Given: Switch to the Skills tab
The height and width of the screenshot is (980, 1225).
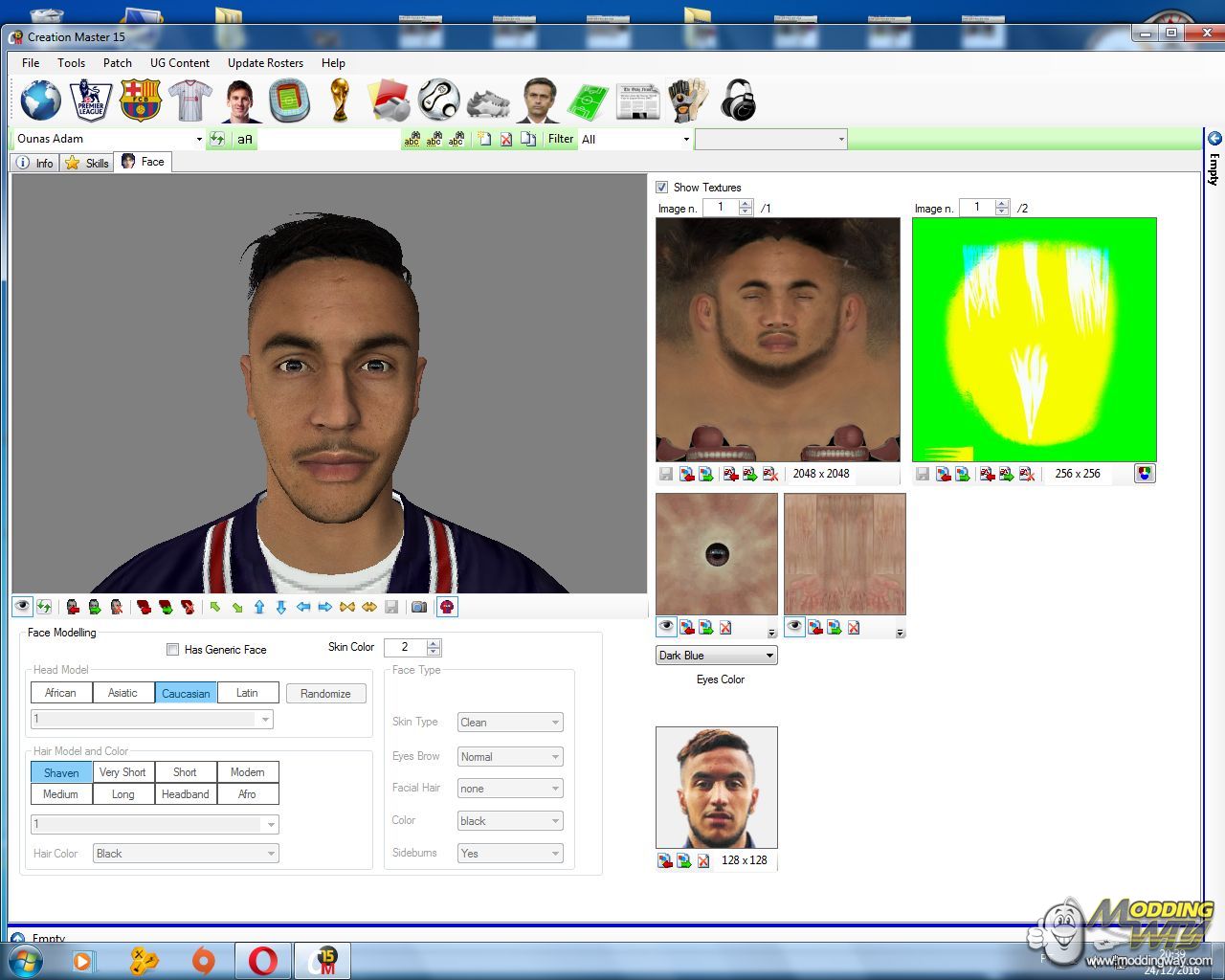Looking at the screenshot, I should pos(87,163).
